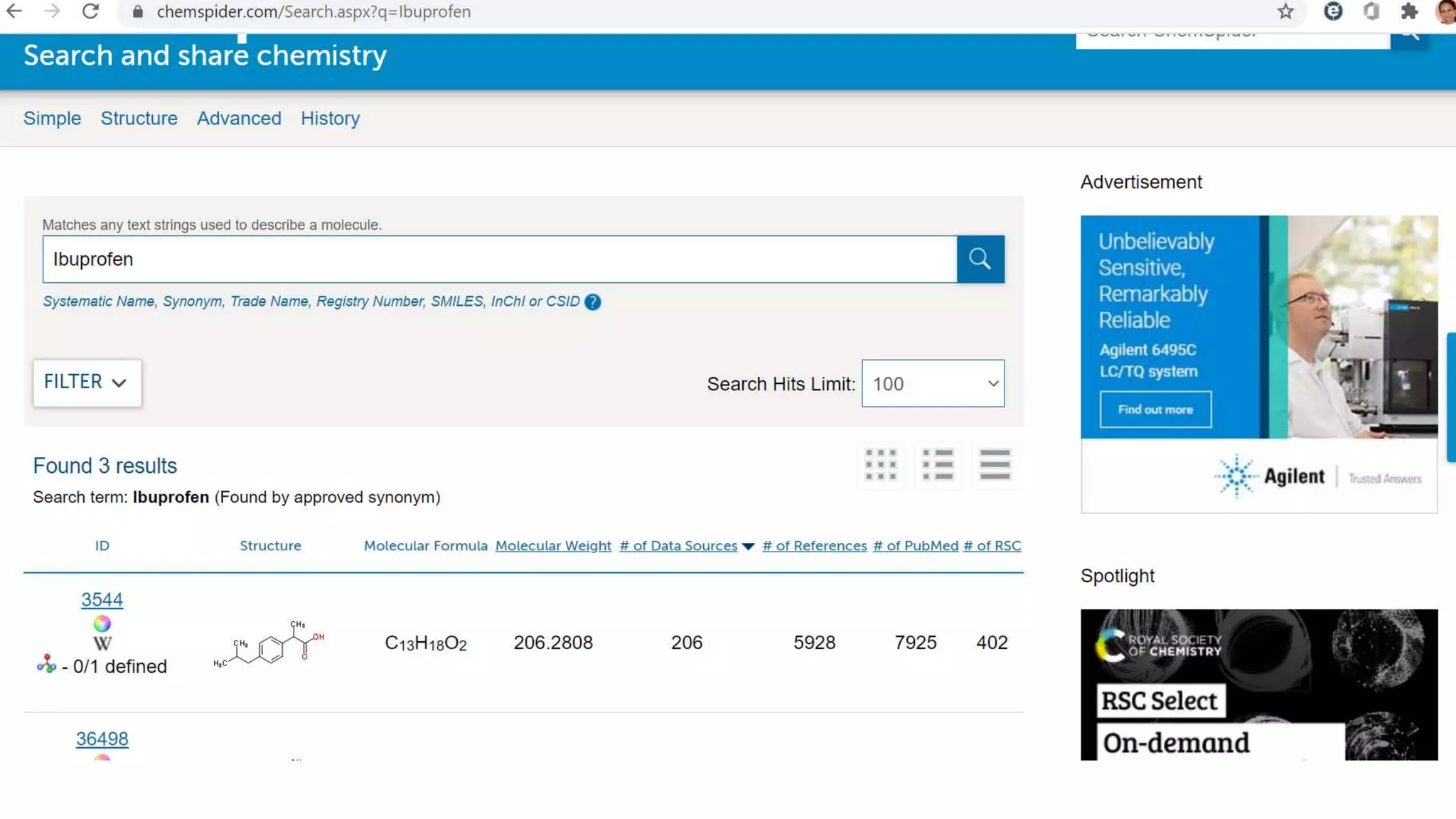The width and height of the screenshot is (1456, 819).
Task: Open the History tab
Action: pos(330,118)
